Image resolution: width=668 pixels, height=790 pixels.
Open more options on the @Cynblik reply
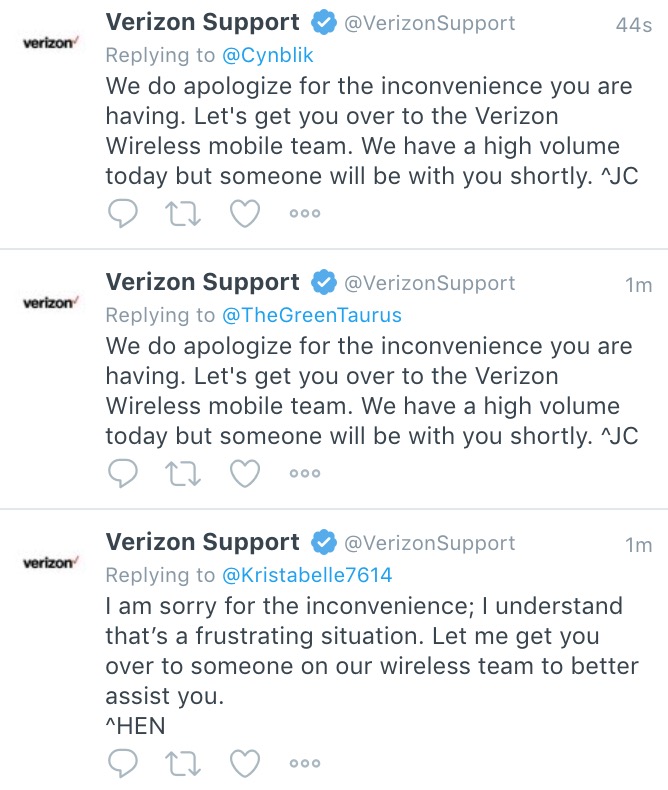305,213
